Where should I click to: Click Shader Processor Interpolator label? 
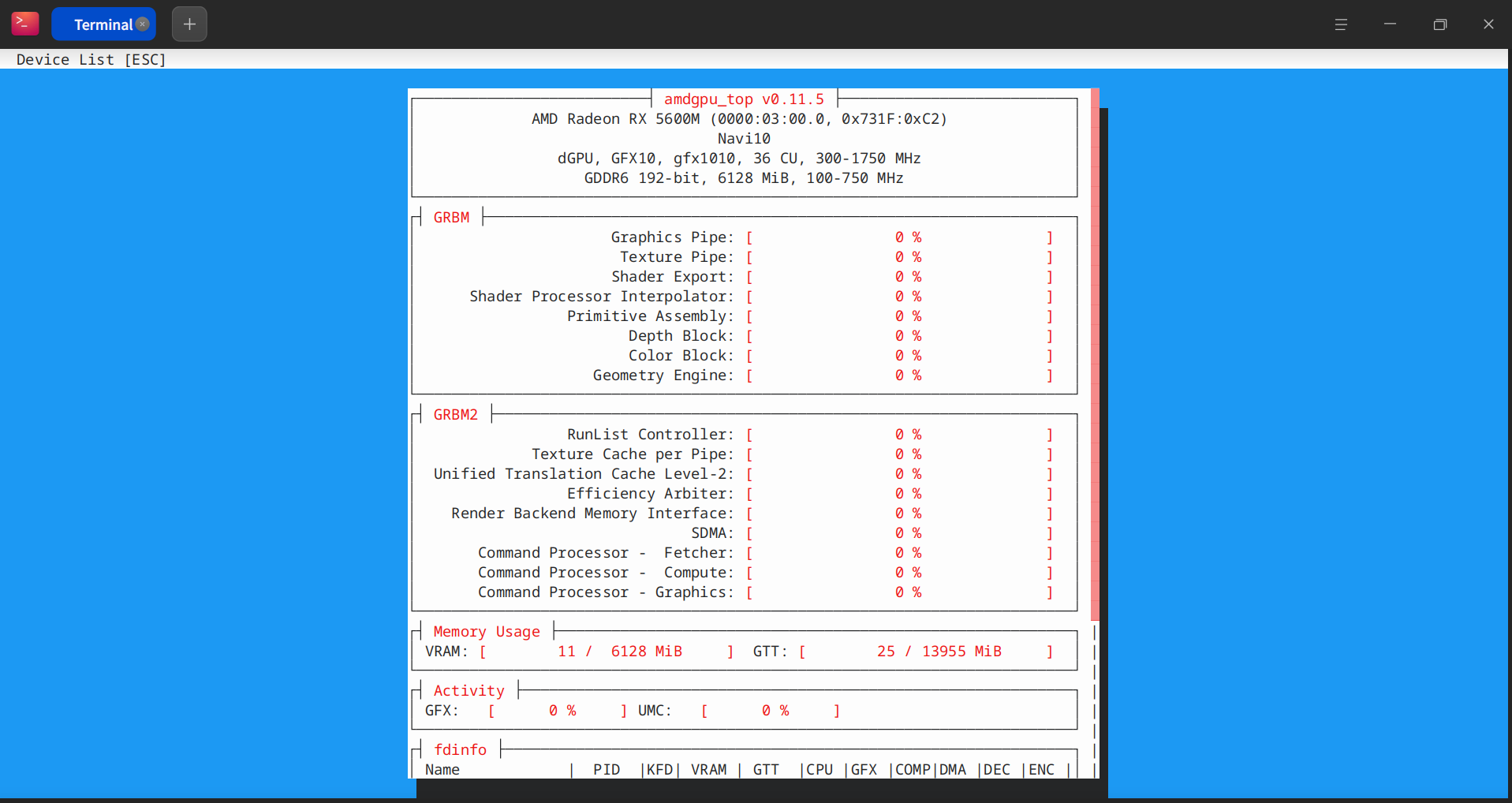point(602,296)
